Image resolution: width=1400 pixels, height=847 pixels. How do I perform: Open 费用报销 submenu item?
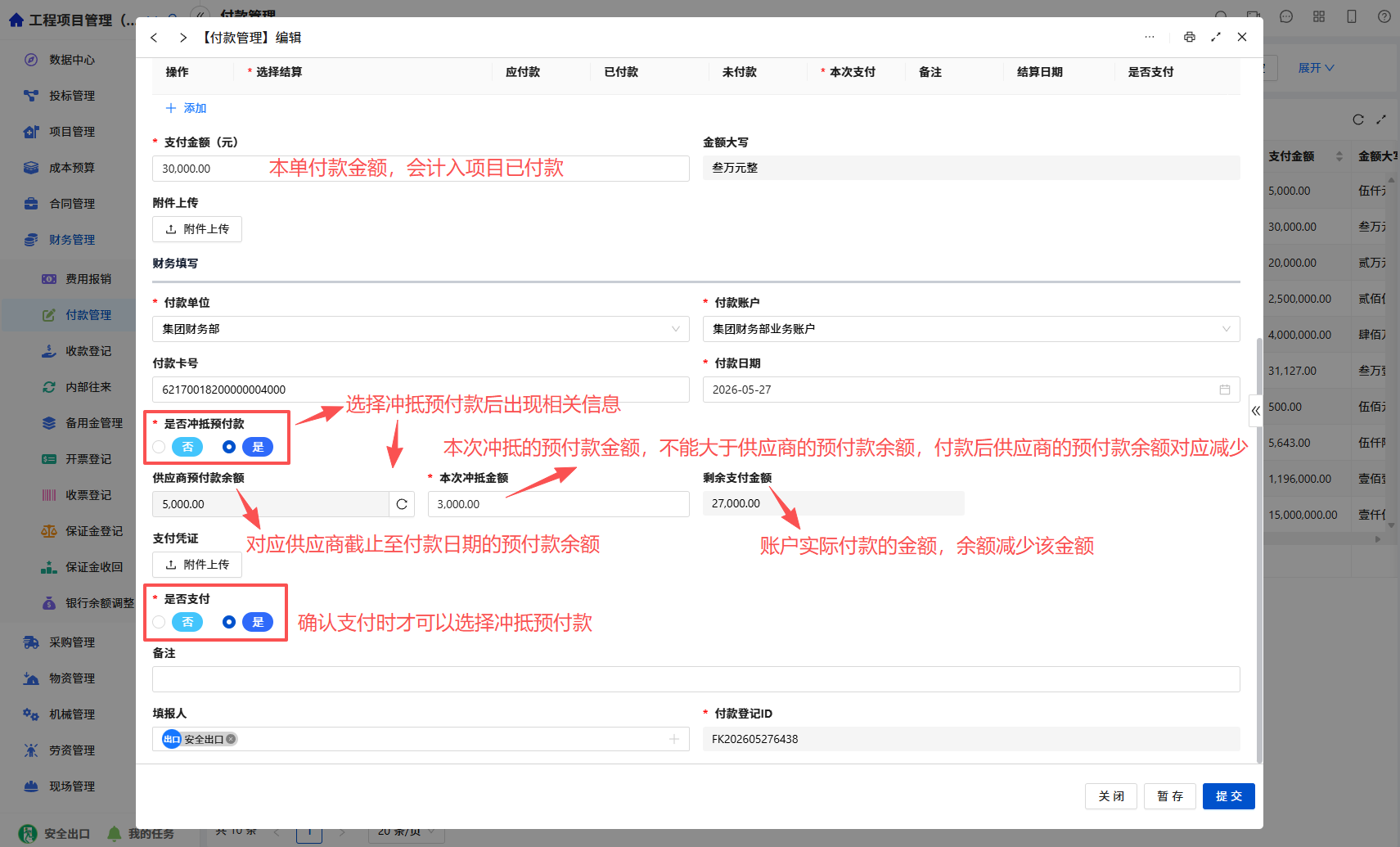pyautogui.click(x=88, y=279)
